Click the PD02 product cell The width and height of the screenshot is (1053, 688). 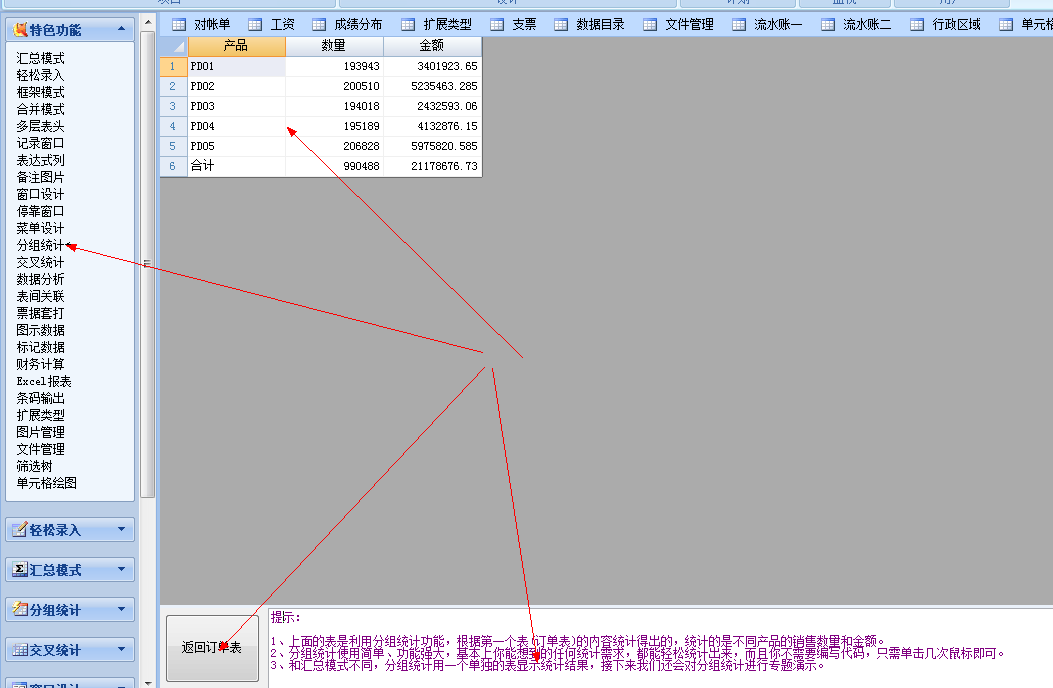[236, 86]
